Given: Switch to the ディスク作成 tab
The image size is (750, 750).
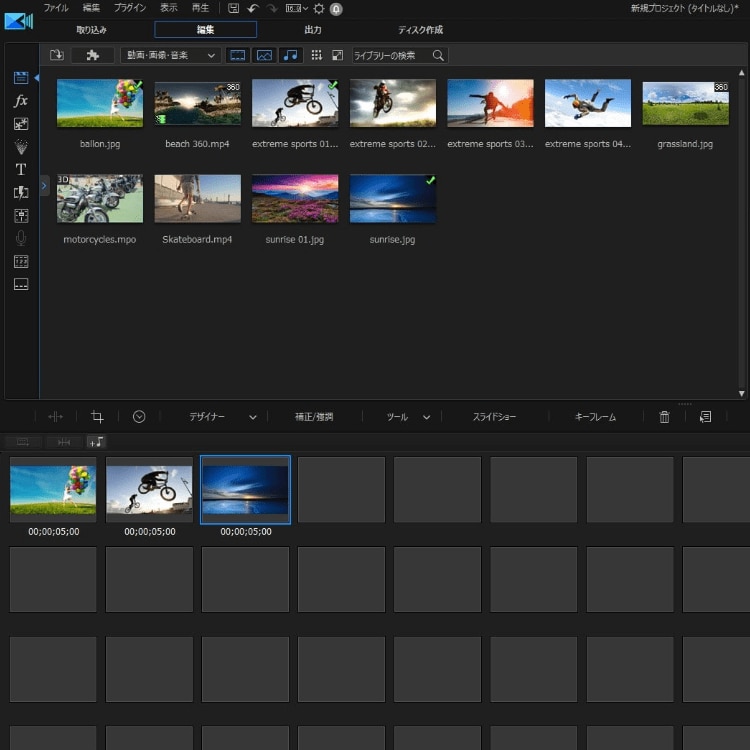Looking at the screenshot, I should pyautogui.click(x=420, y=30).
